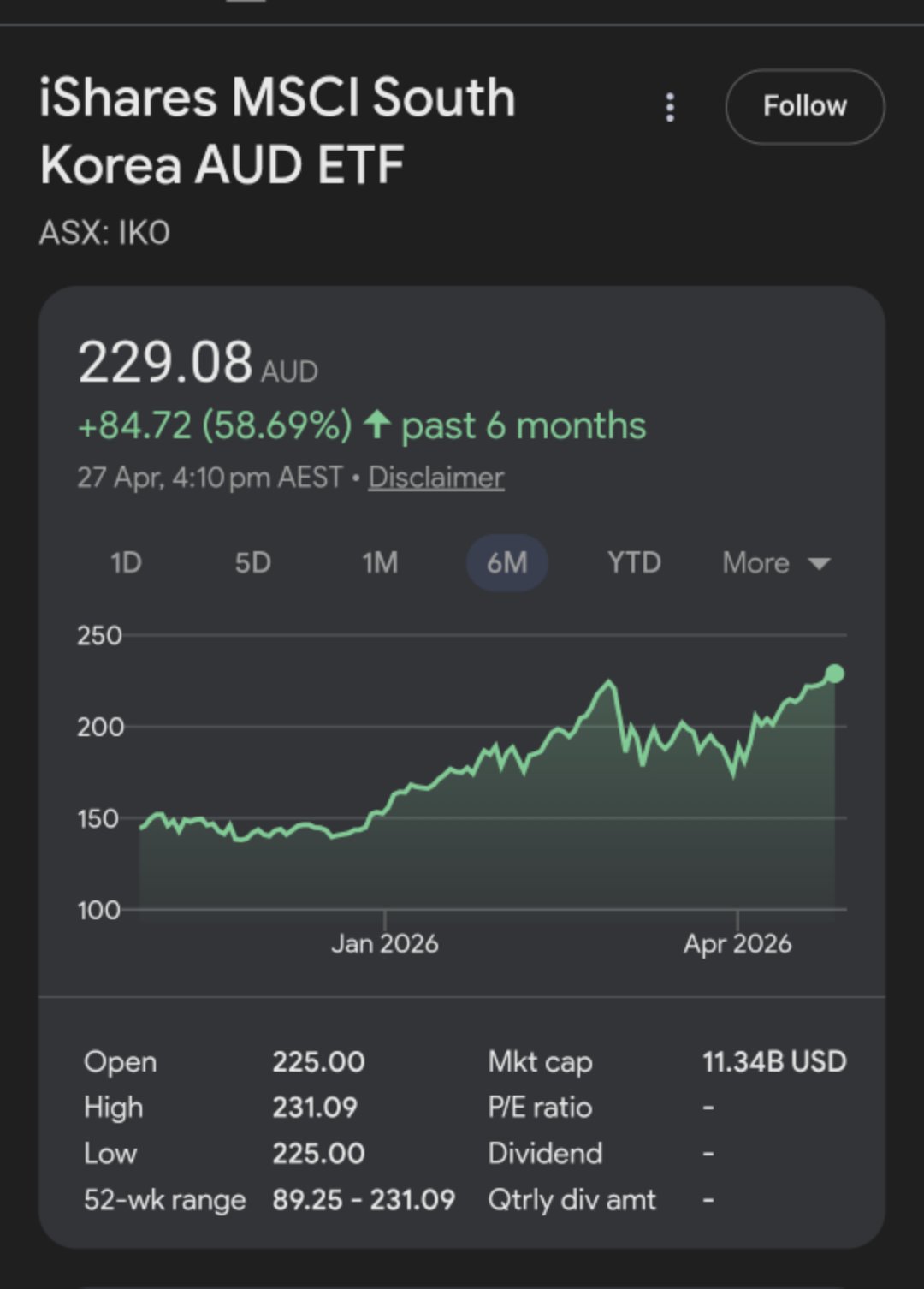
Task: Open the Disclaimer link
Action: click(435, 478)
